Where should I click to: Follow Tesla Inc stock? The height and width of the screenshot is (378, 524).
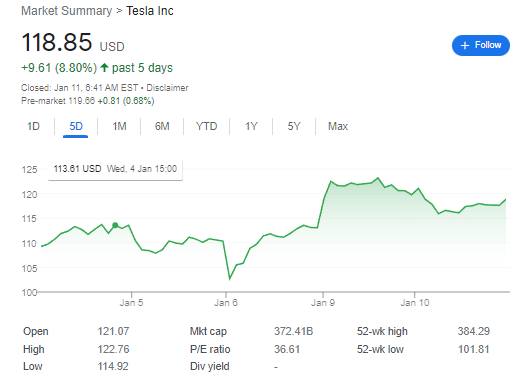pos(481,45)
